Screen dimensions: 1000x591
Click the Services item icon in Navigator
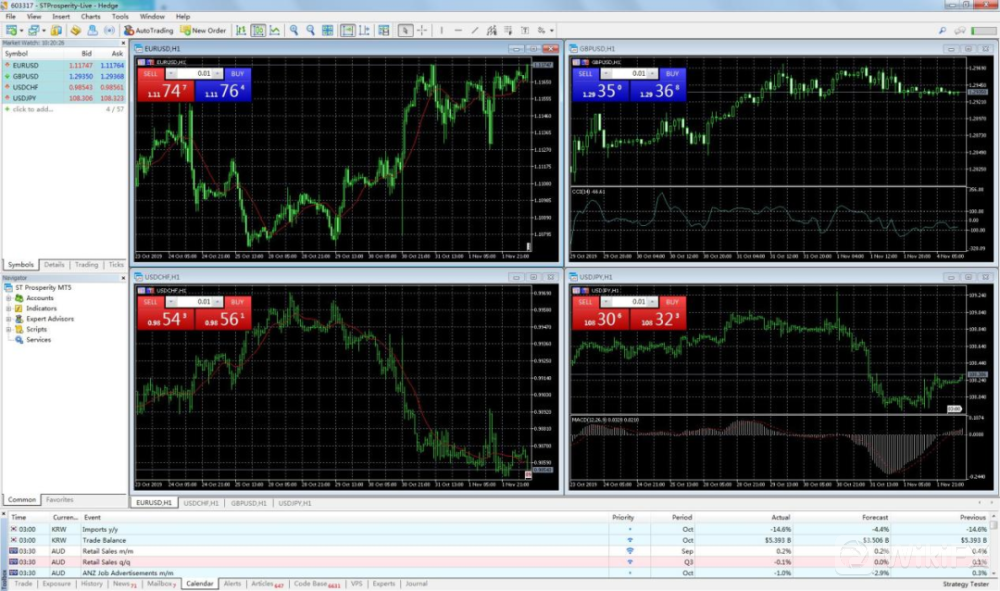click(x=19, y=340)
